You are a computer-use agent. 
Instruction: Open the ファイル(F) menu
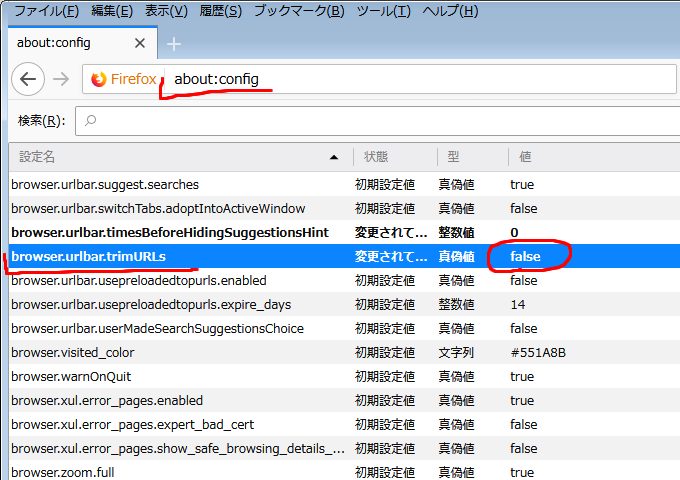coord(45,11)
